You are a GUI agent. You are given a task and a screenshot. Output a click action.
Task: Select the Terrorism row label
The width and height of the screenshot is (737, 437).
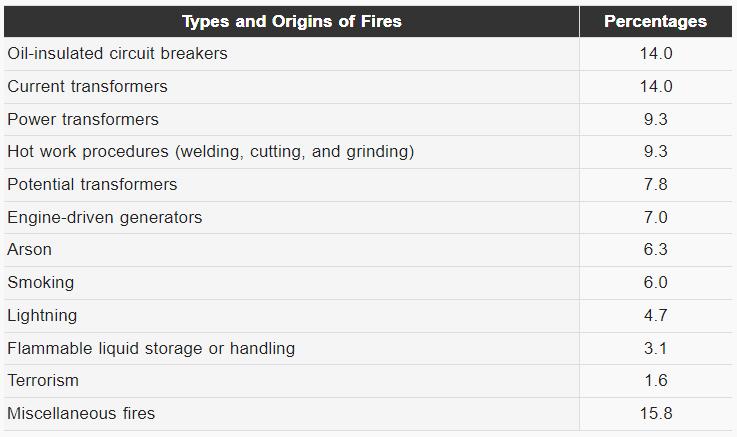click(43, 381)
